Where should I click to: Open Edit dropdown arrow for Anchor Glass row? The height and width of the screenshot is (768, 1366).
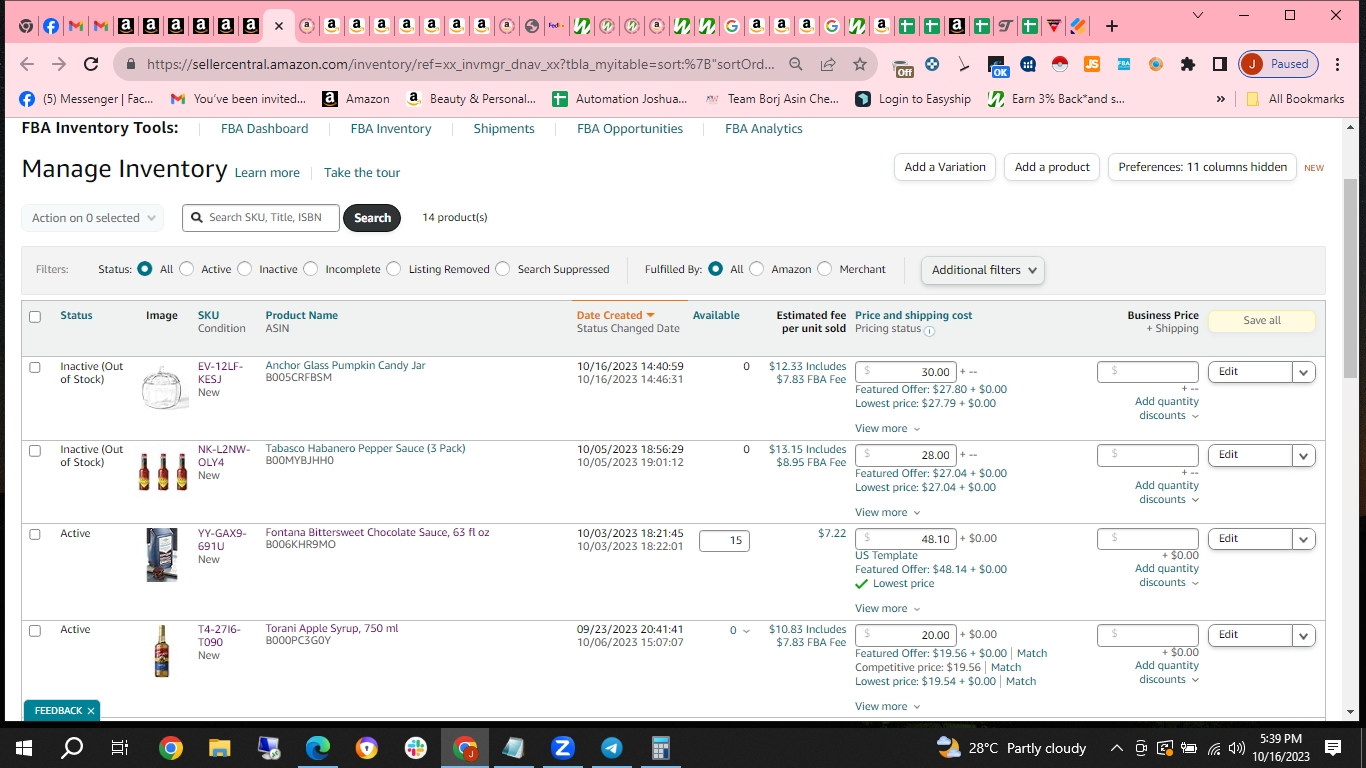pyautogui.click(x=1303, y=372)
